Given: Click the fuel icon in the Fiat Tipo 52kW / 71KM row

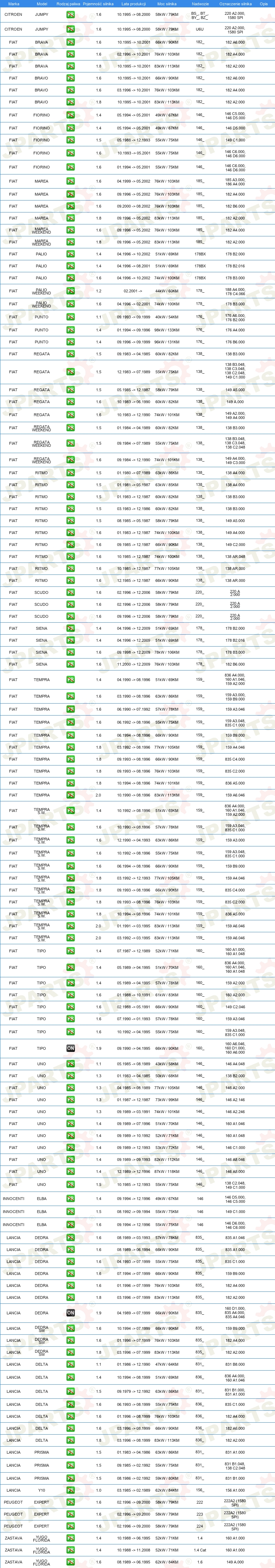Looking at the screenshot, I should click(71, 951).
